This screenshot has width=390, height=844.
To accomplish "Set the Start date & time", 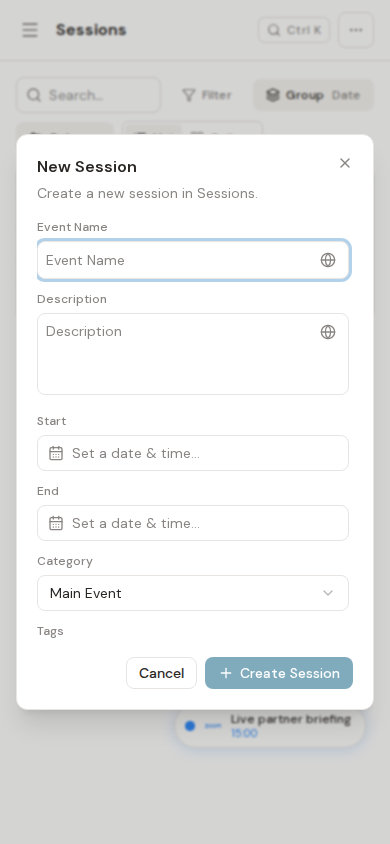I will point(193,453).
